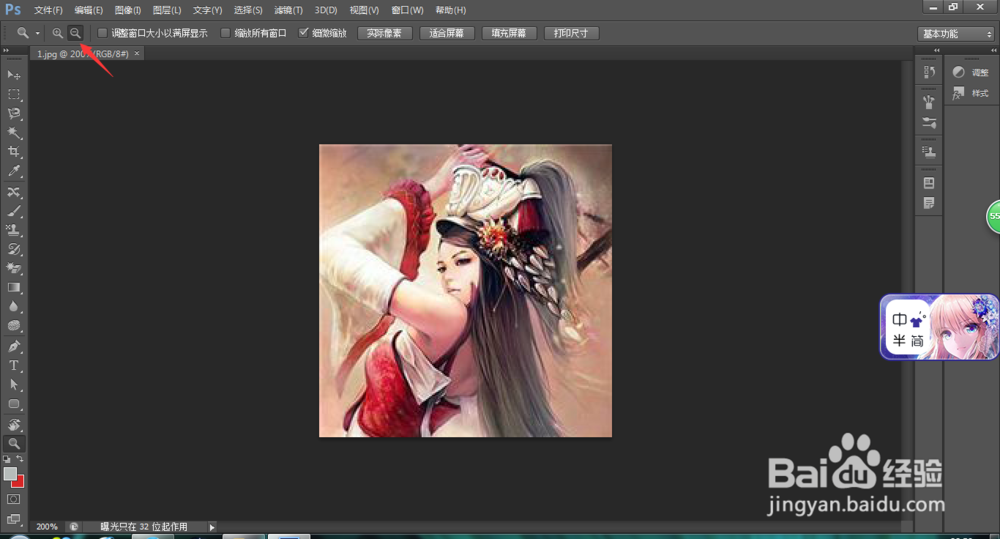Screen dimensions: 1000x539
Task: Select the Move tool
Action: pos(13,75)
